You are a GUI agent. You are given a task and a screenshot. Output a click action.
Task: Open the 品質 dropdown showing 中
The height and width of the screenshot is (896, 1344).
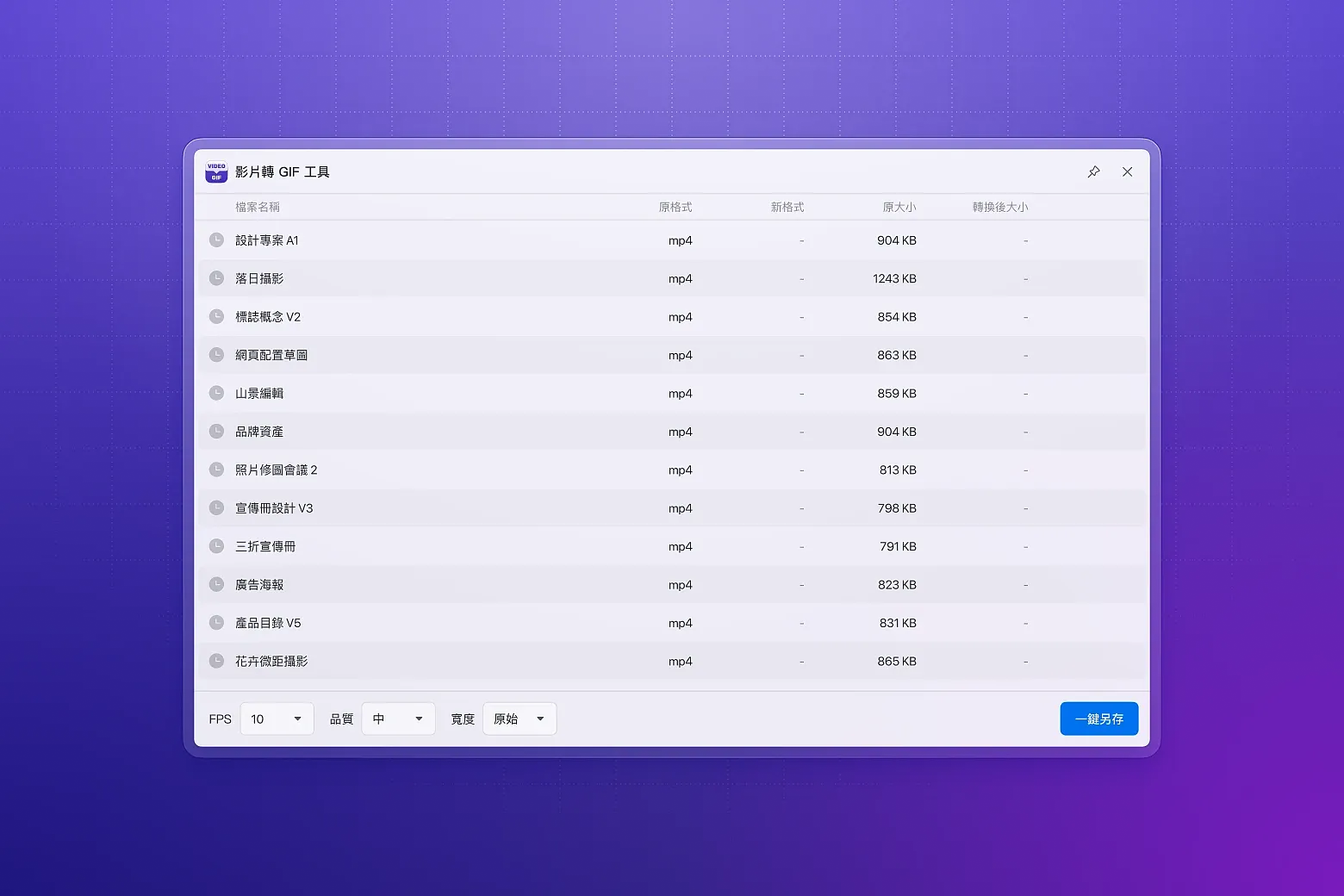pyautogui.click(x=398, y=719)
